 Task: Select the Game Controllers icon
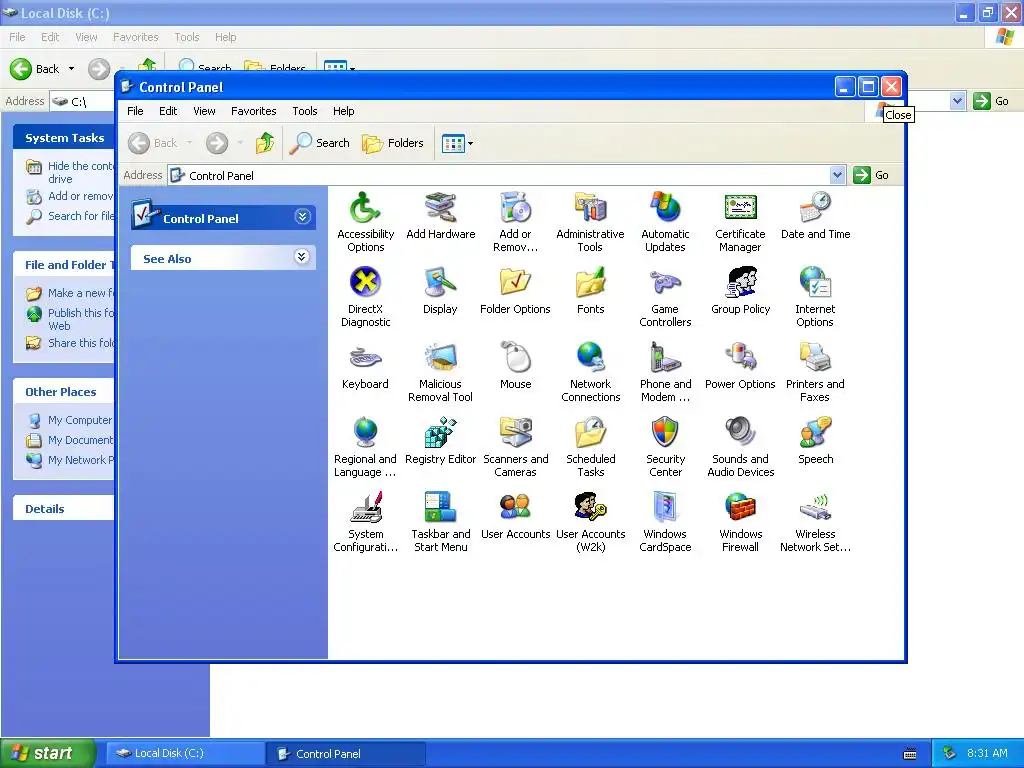[665, 283]
